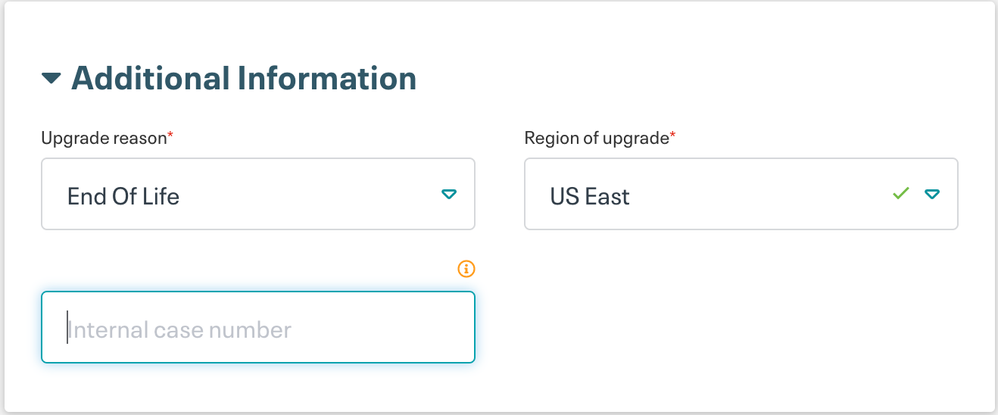The width and height of the screenshot is (998, 415).
Task: Click the Internal case number placeholder text
Action: (181, 329)
